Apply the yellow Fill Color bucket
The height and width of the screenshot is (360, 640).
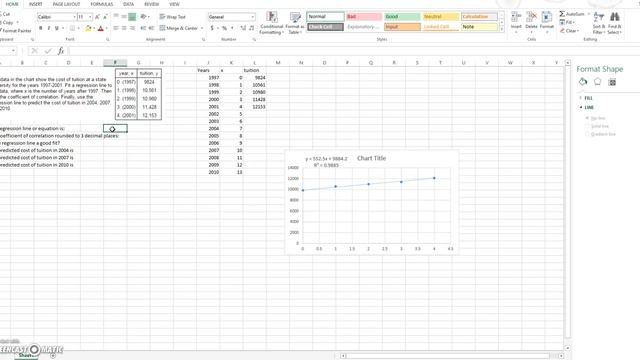(x=88, y=28)
